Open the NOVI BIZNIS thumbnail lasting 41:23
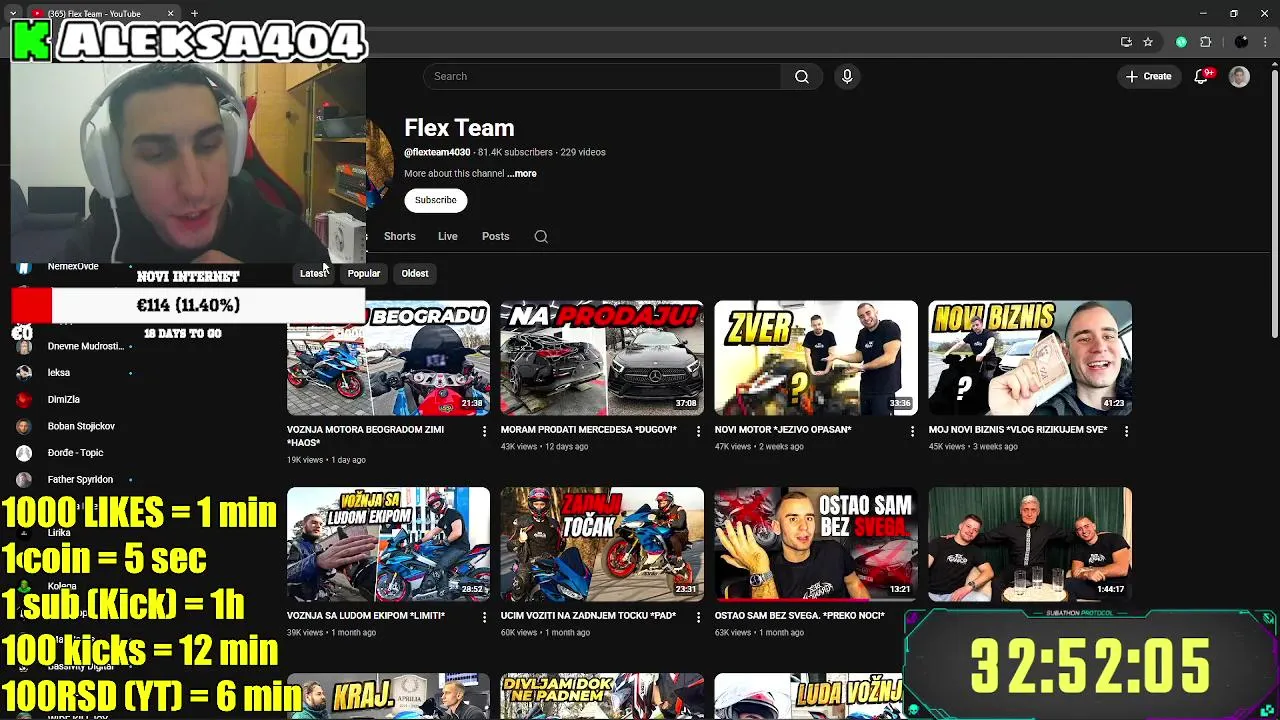Viewport: 1280px width, 720px height. tap(1030, 358)
